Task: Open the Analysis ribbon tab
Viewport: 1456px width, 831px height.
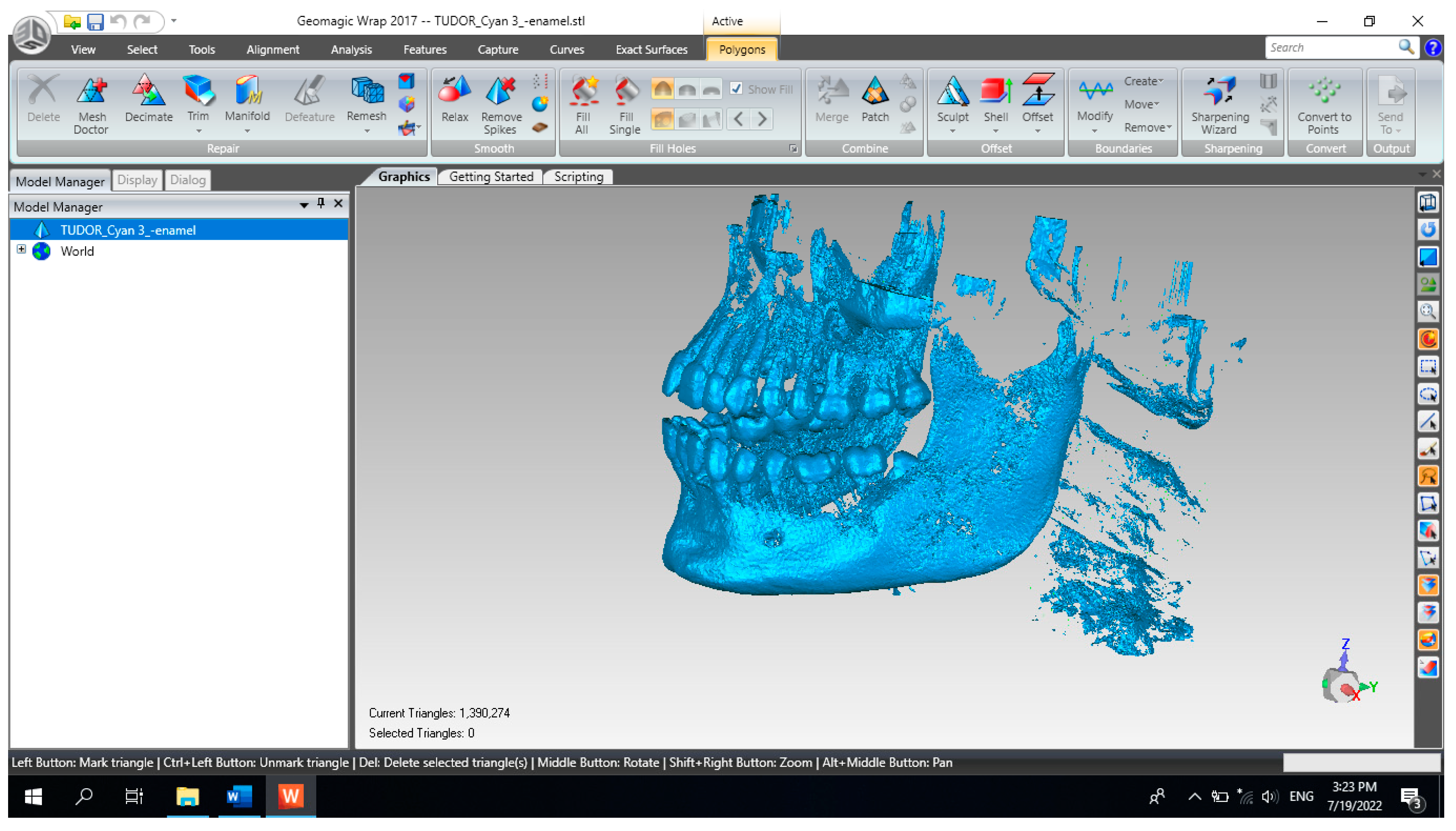Action: tap(351, 50)
